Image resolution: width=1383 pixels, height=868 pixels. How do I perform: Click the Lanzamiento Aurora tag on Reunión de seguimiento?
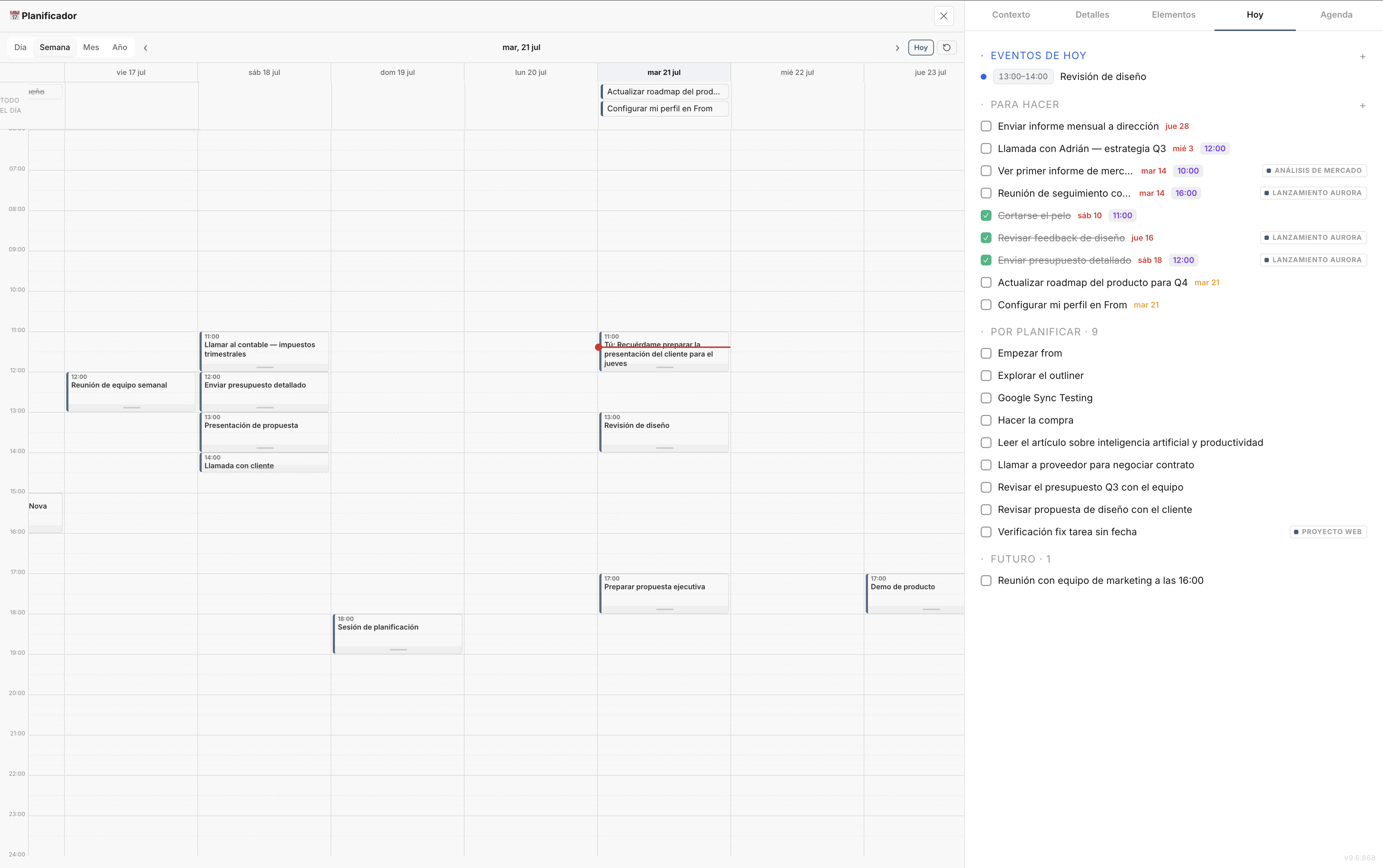tap(1313, 193)
